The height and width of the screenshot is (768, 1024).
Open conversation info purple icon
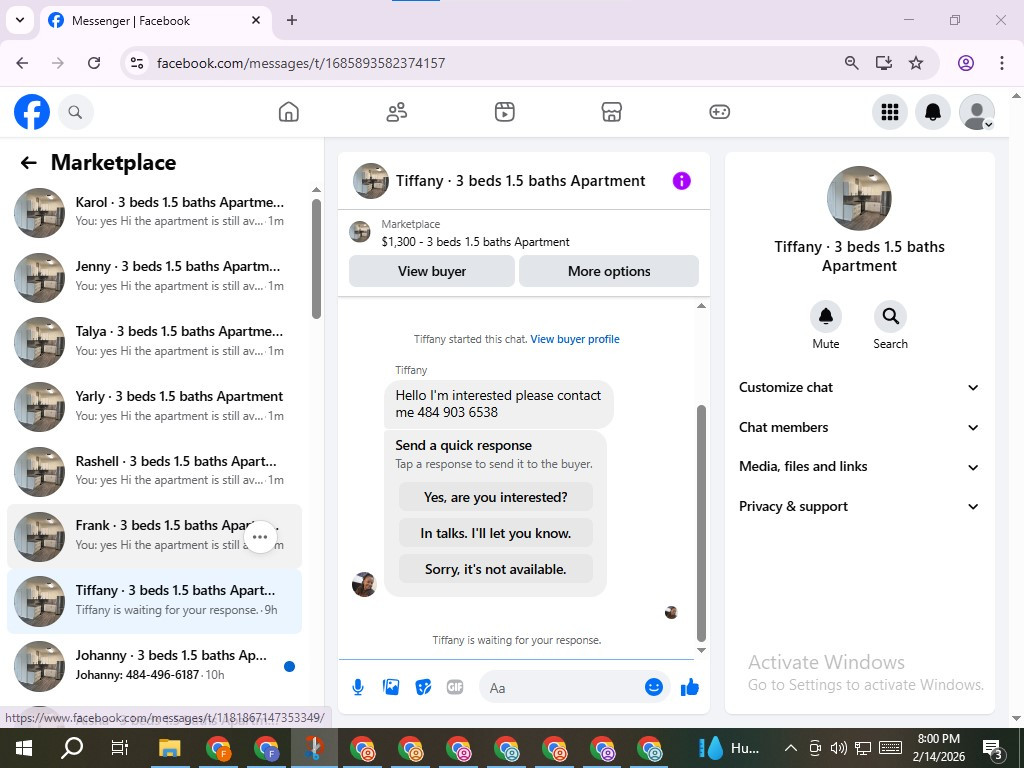(681, 181)
